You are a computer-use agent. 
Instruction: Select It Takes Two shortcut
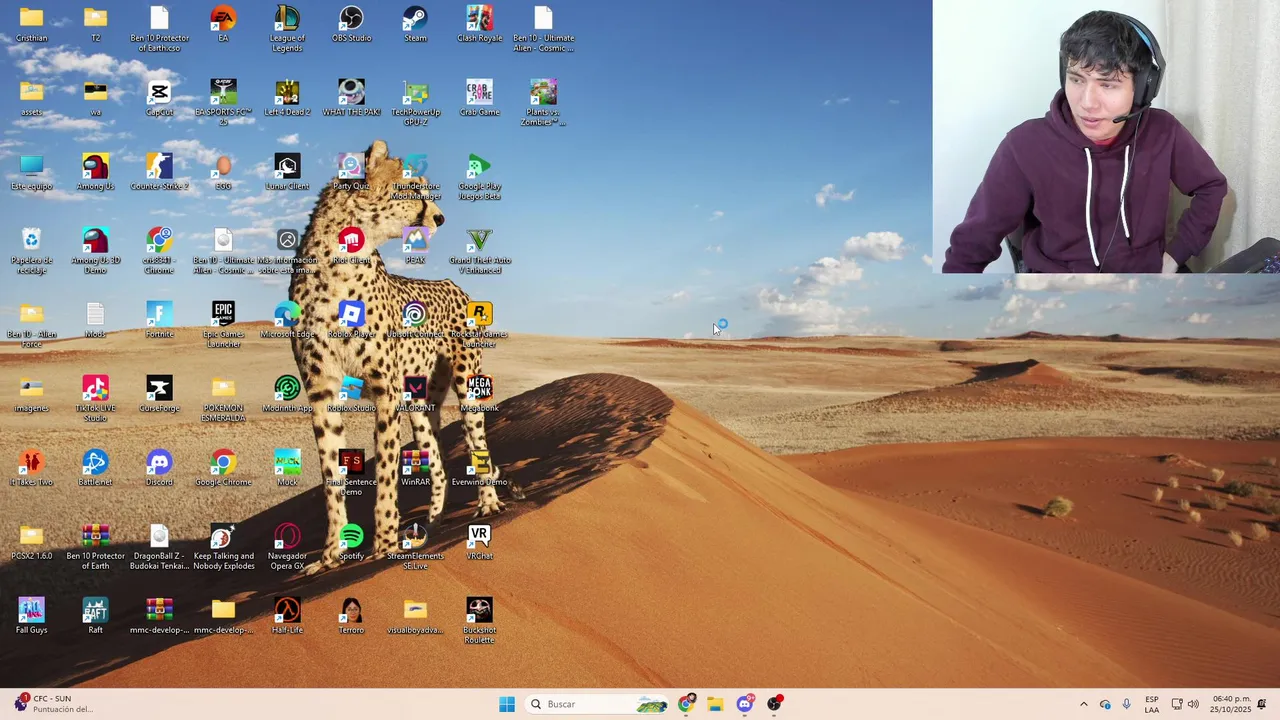(x=31, y=468)
